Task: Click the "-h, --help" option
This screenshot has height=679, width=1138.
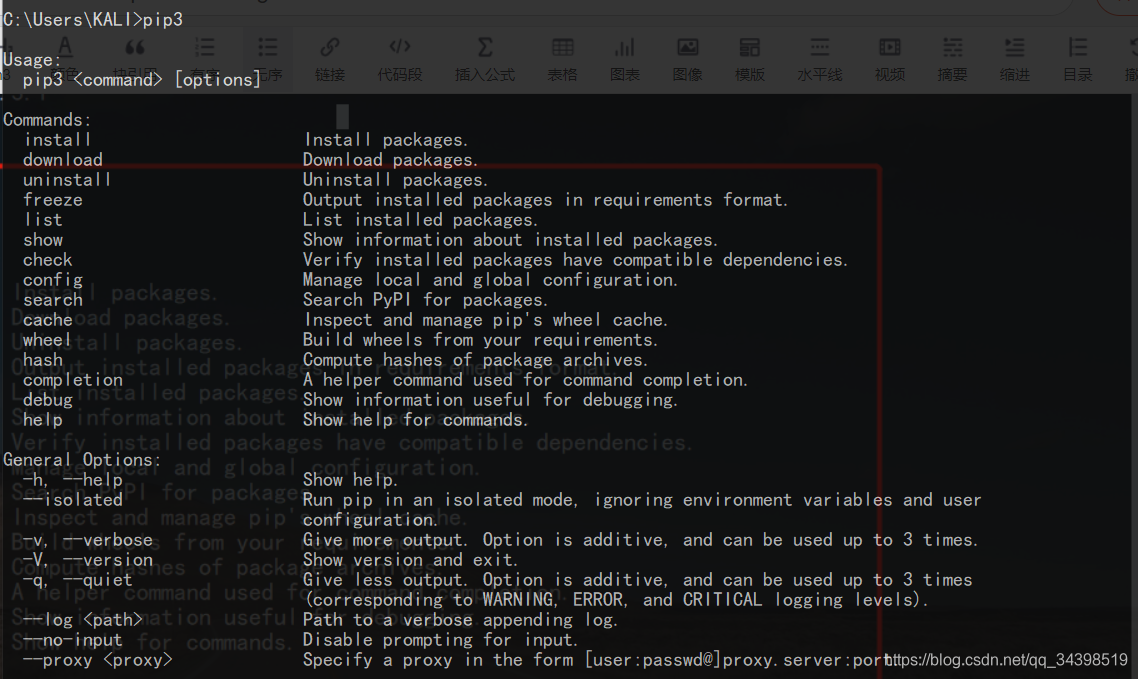Action: point(73,480)
